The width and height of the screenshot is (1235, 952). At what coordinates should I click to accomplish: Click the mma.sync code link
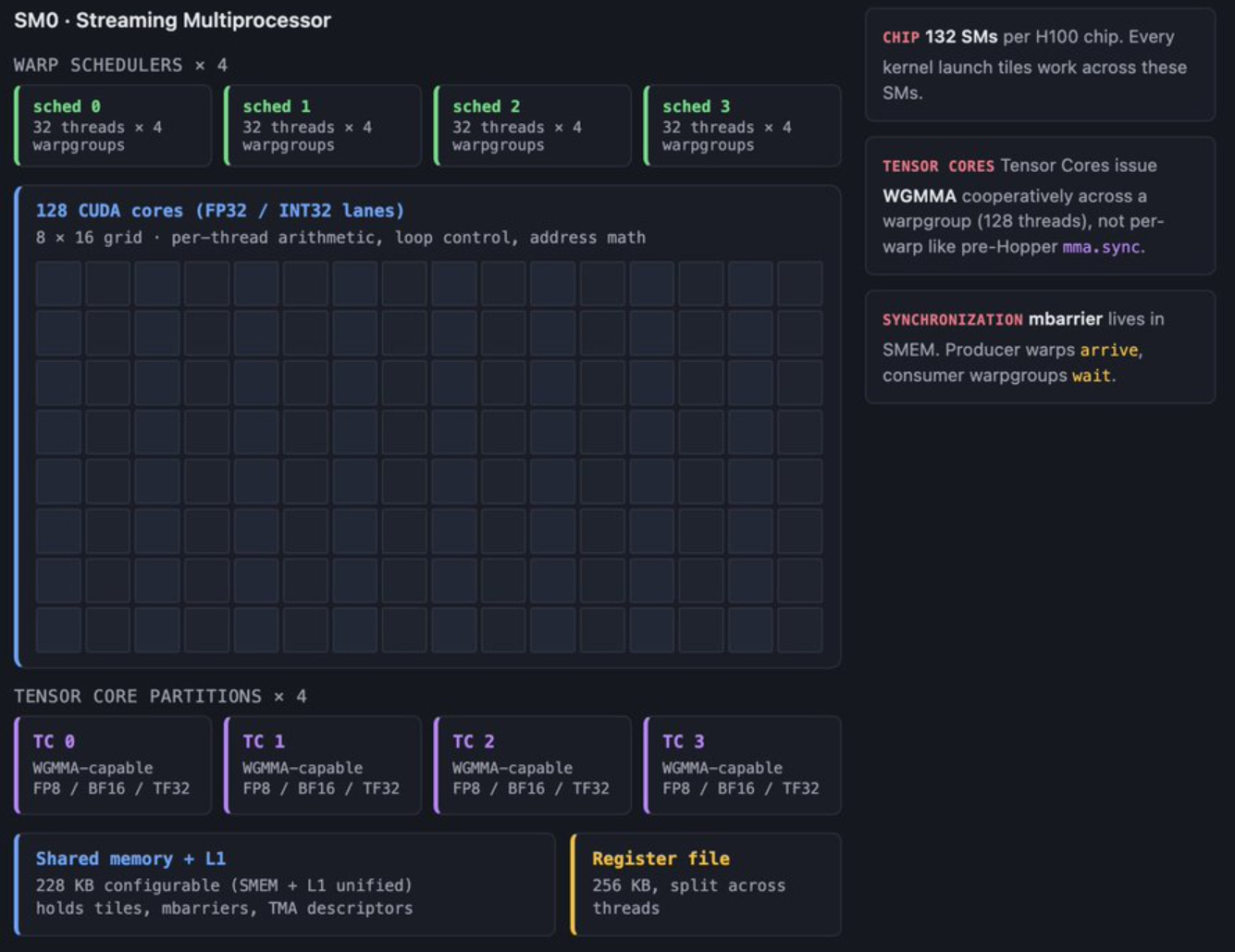pos(1101,247)
